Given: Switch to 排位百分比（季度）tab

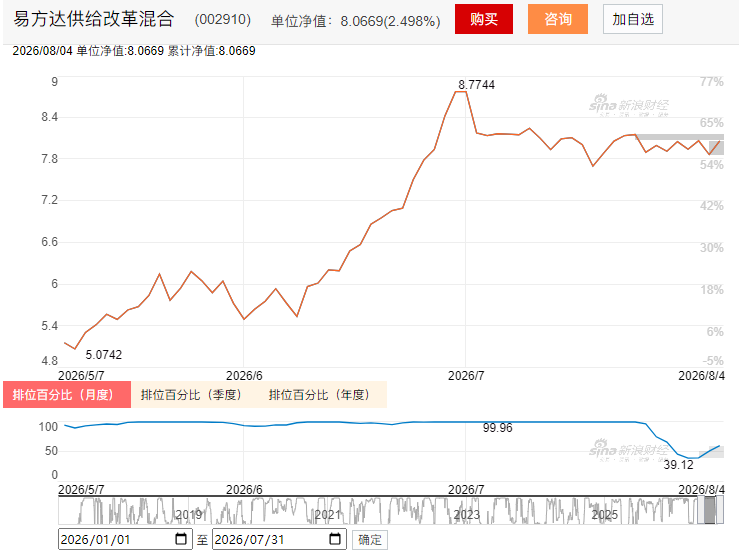Looking at the screenshot, I should coord(191,394).
